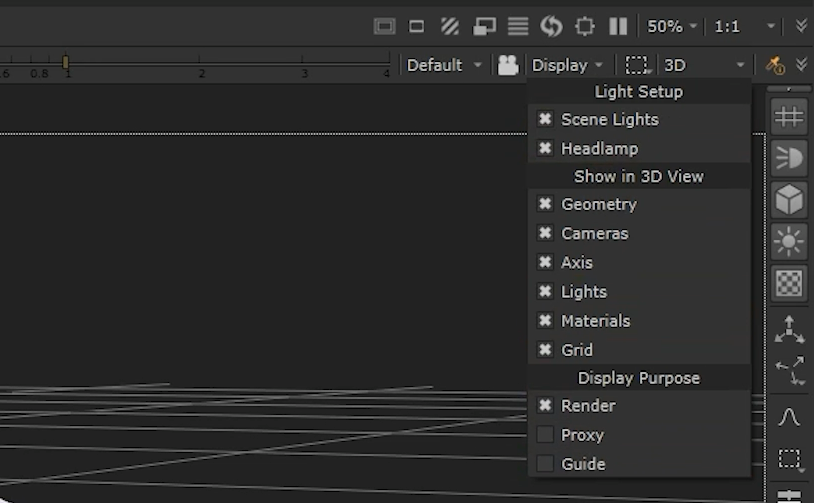
Task: Enable the Proxy display purpose checkbox
Action: coord(545,434)
